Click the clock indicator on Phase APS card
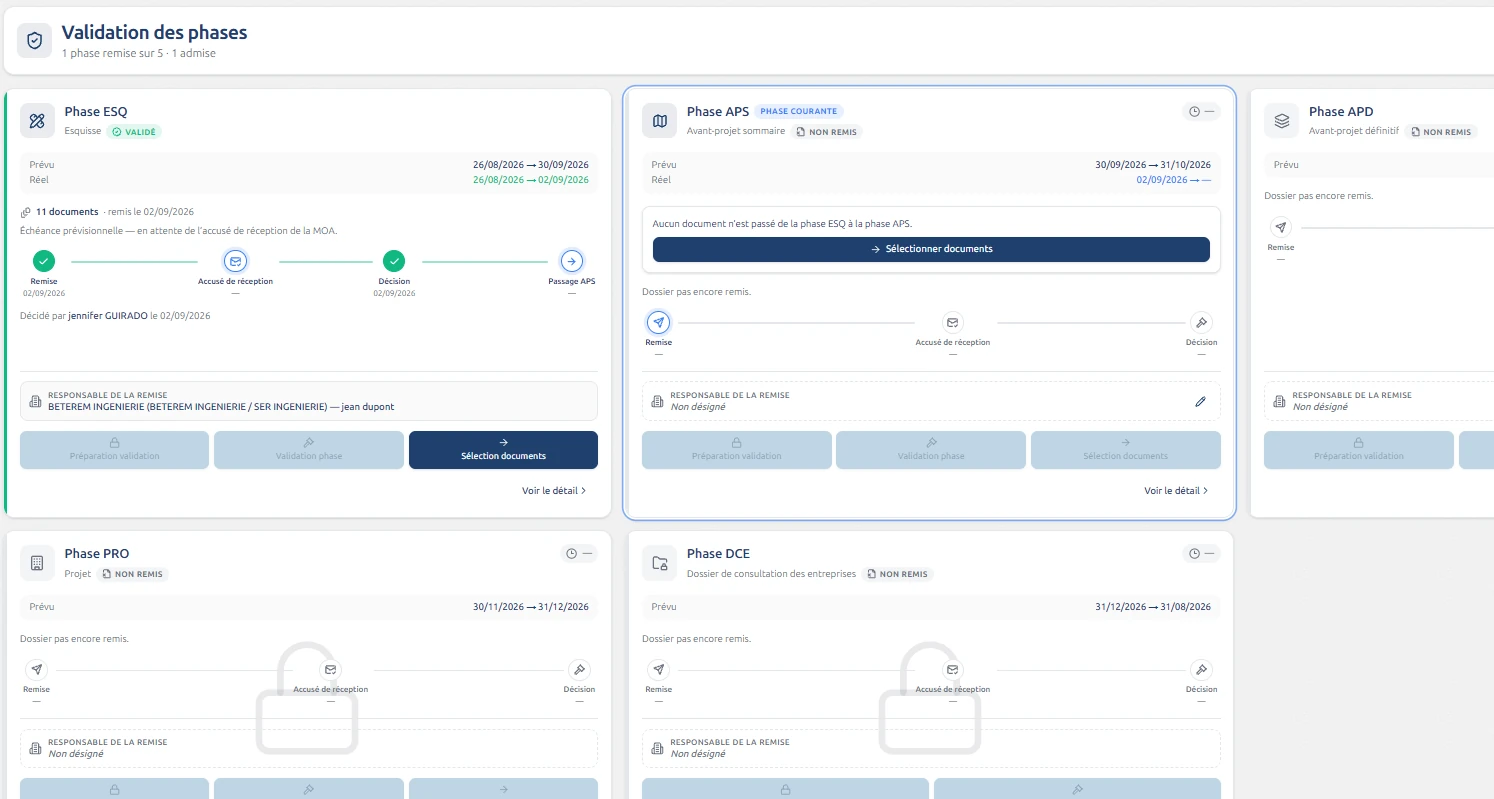Viewport: 1494px width, 799px height. [1201, 111]
